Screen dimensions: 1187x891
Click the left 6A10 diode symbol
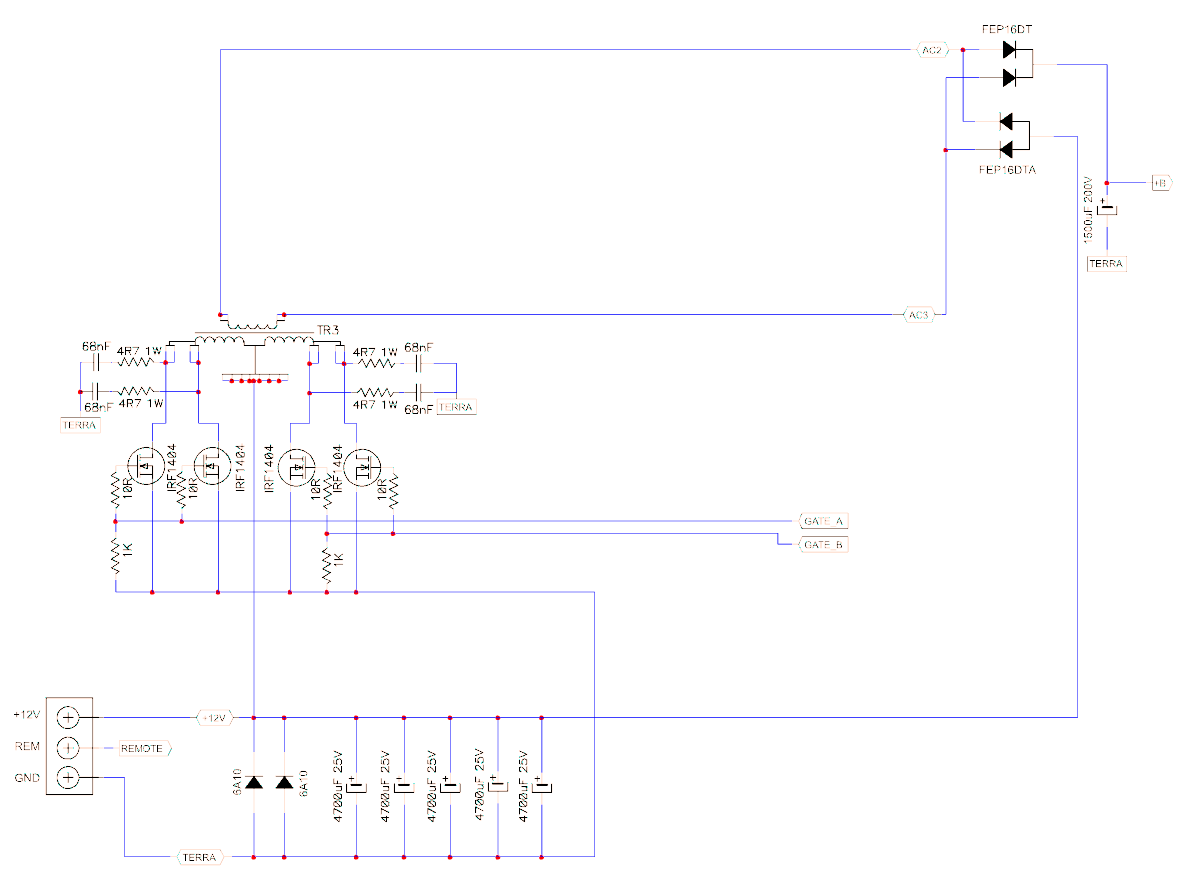[254, 782]
